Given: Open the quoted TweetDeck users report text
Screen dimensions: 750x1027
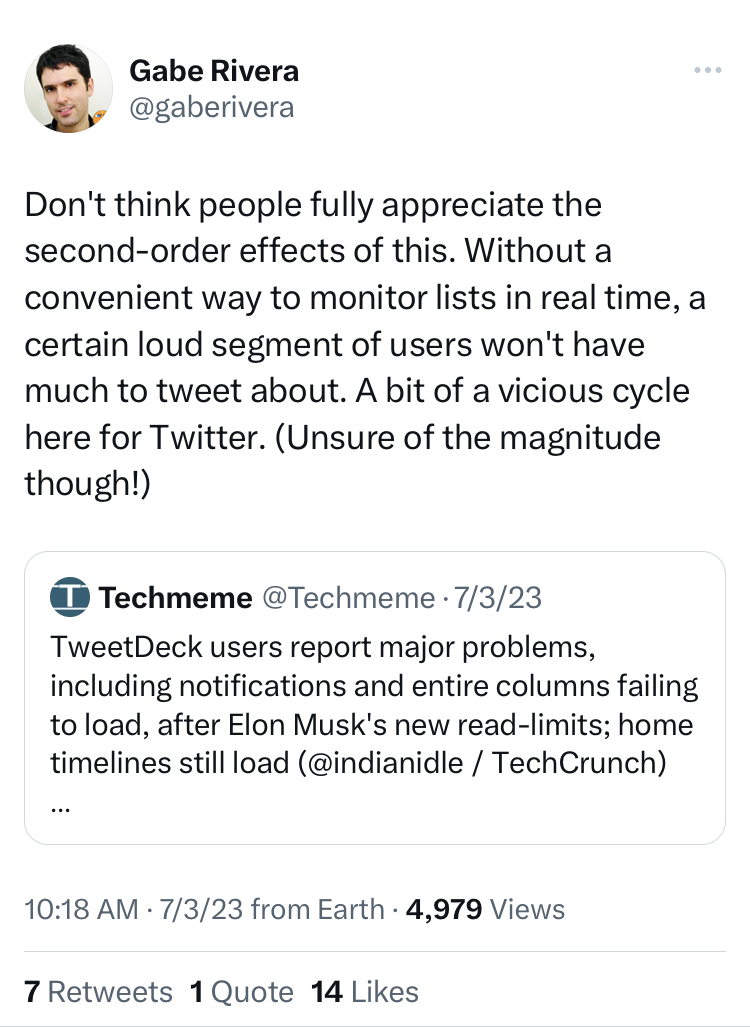Looking at the screenshot, I should pyautogui.click(x=322, y=649).
